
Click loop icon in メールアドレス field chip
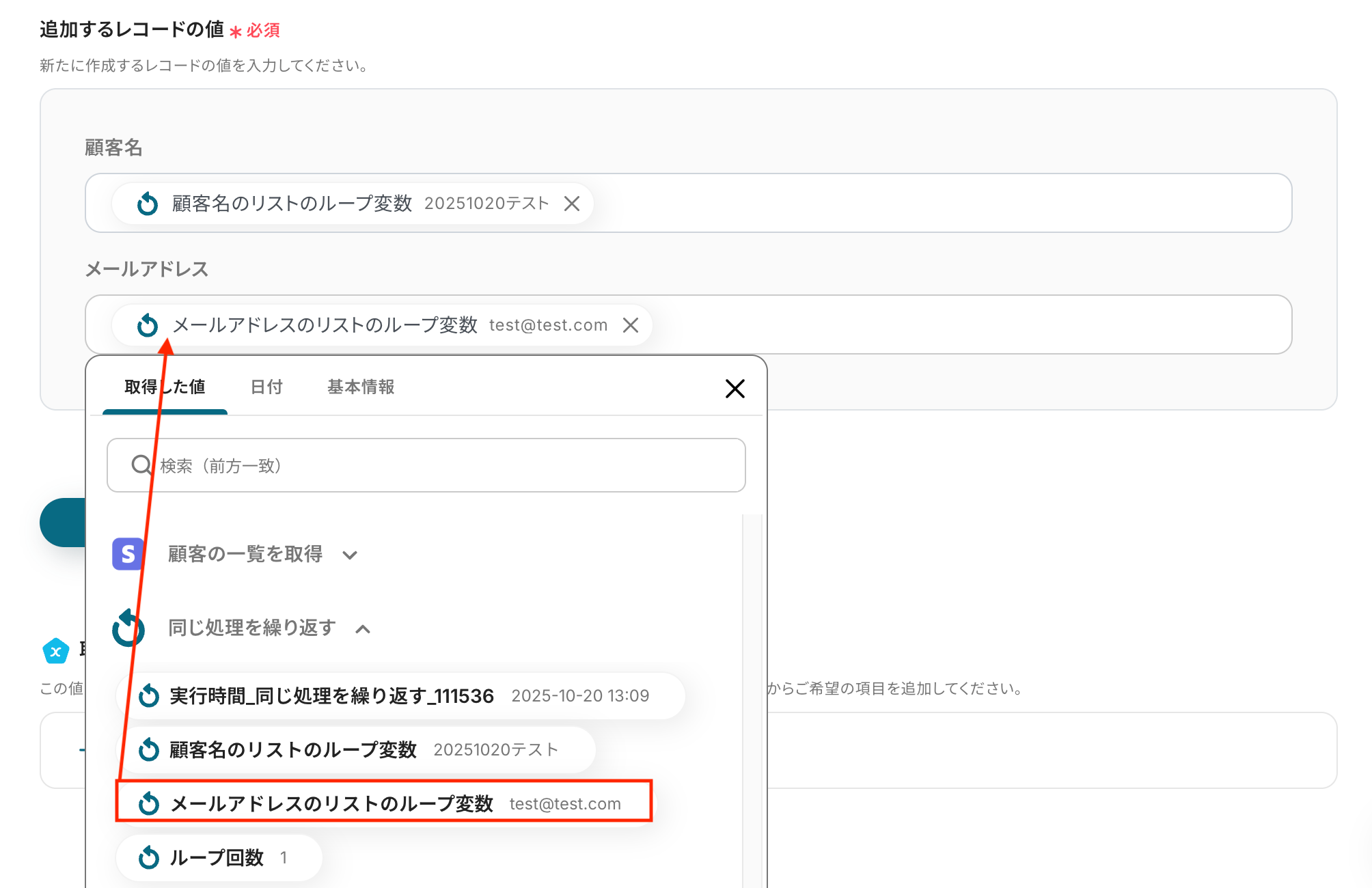pyautogui.click(x=148, y=325)
